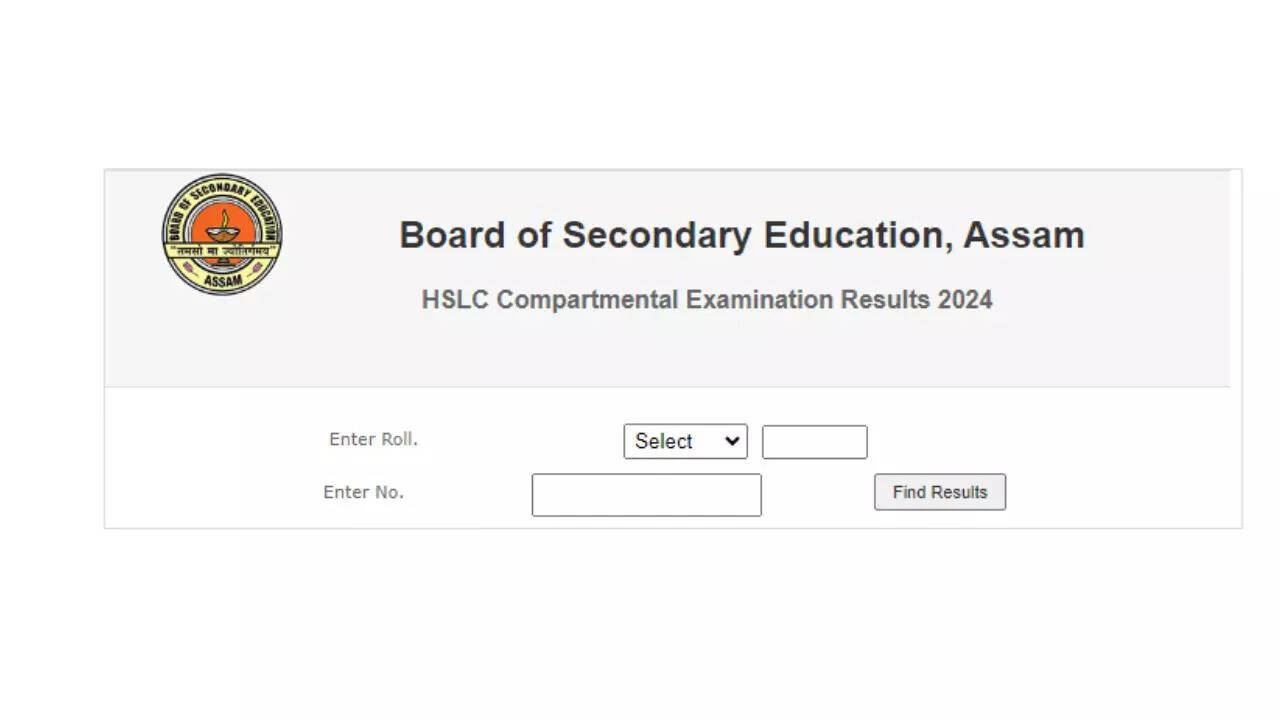Click the word HSLC in the subtitle

tap(455, 300)
